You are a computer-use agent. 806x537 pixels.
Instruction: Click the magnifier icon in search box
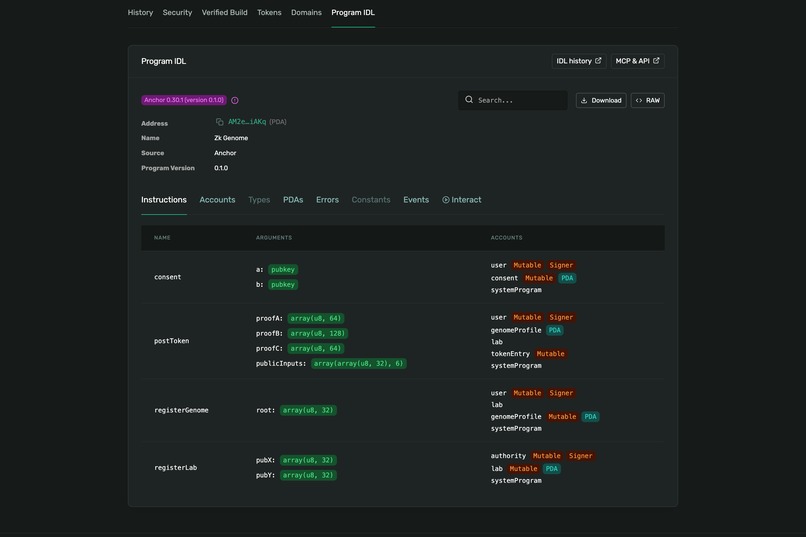(469, 100)
